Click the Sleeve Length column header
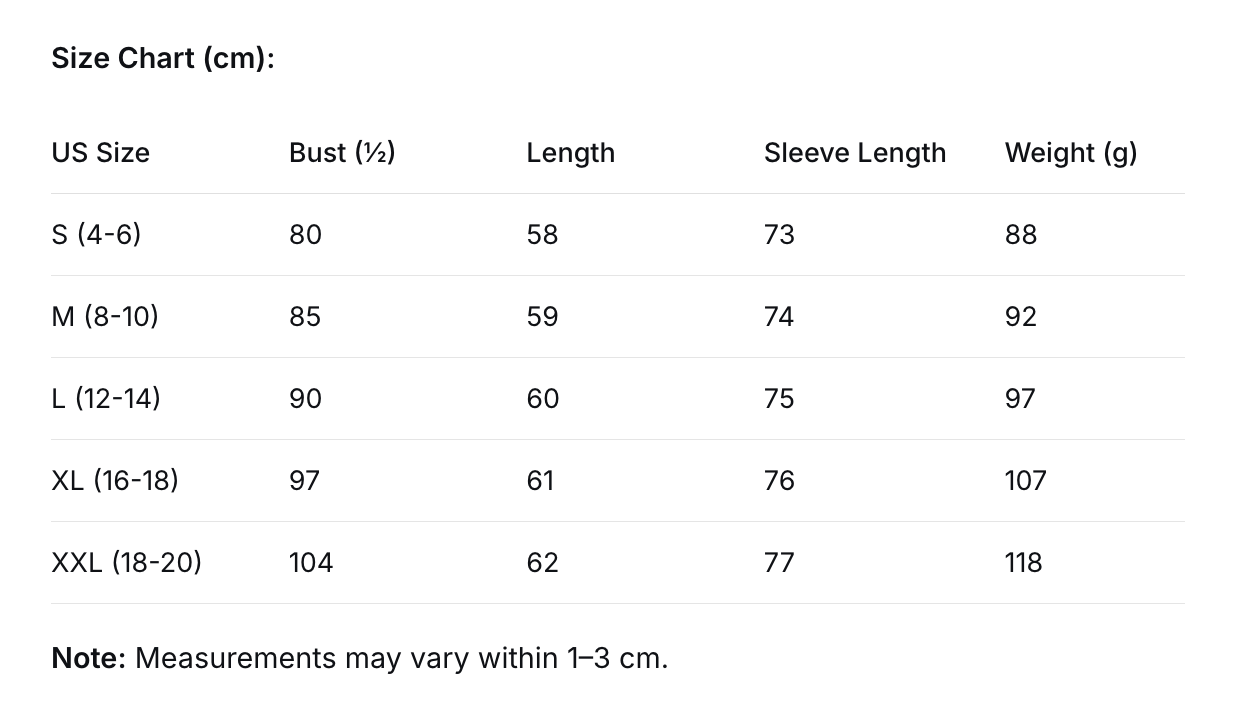 pyautogui.click(x=854, y=153)
